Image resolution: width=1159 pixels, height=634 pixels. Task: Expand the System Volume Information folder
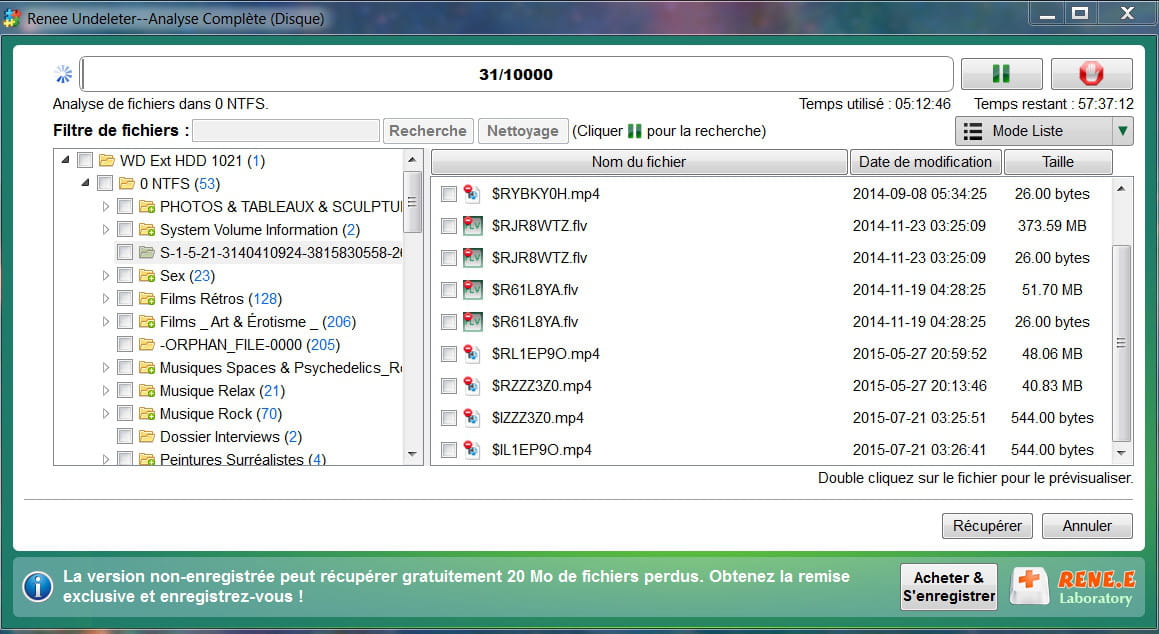click(107, 230)
